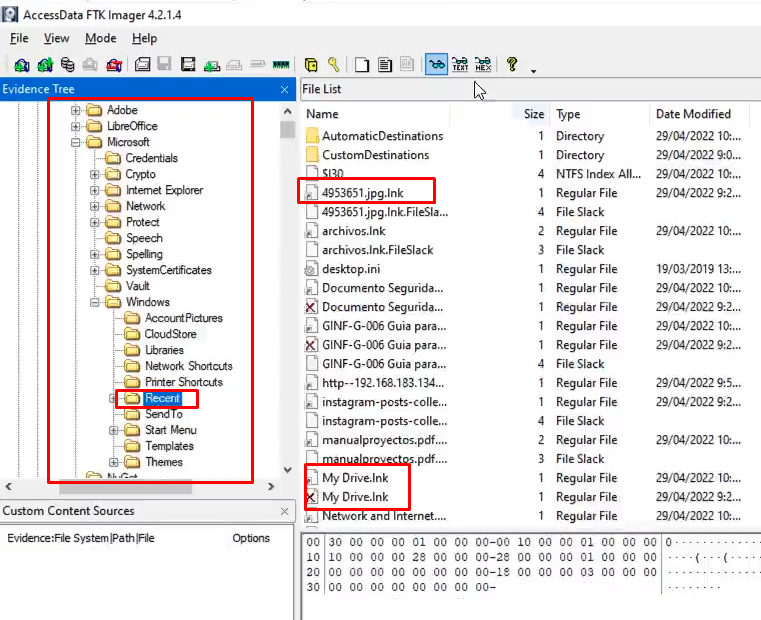761x620 pixels.
Task: Click Remove All Evidence Items icon
Action: tap(114, 65)
